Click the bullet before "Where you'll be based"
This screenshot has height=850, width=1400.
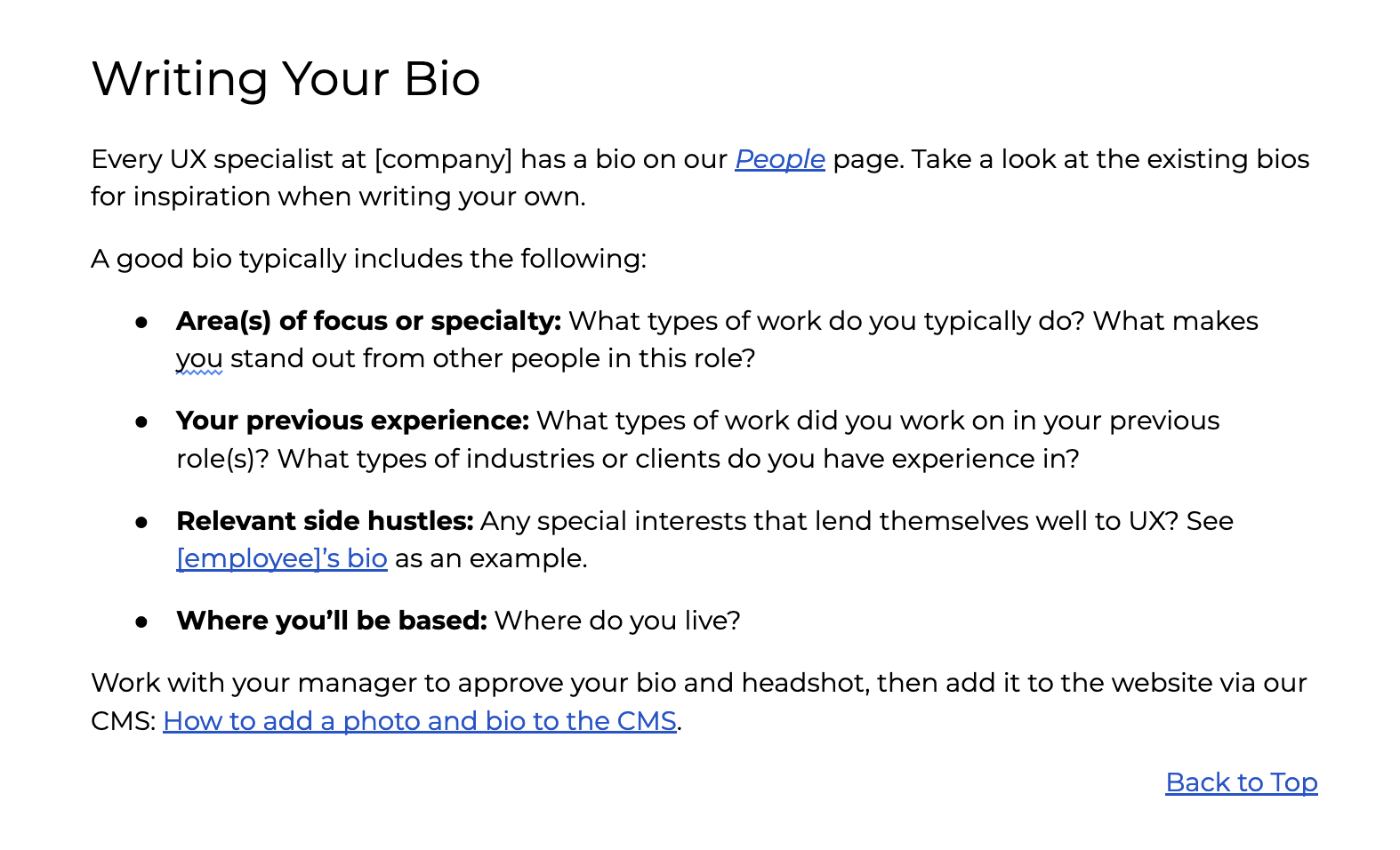[141, 621]
